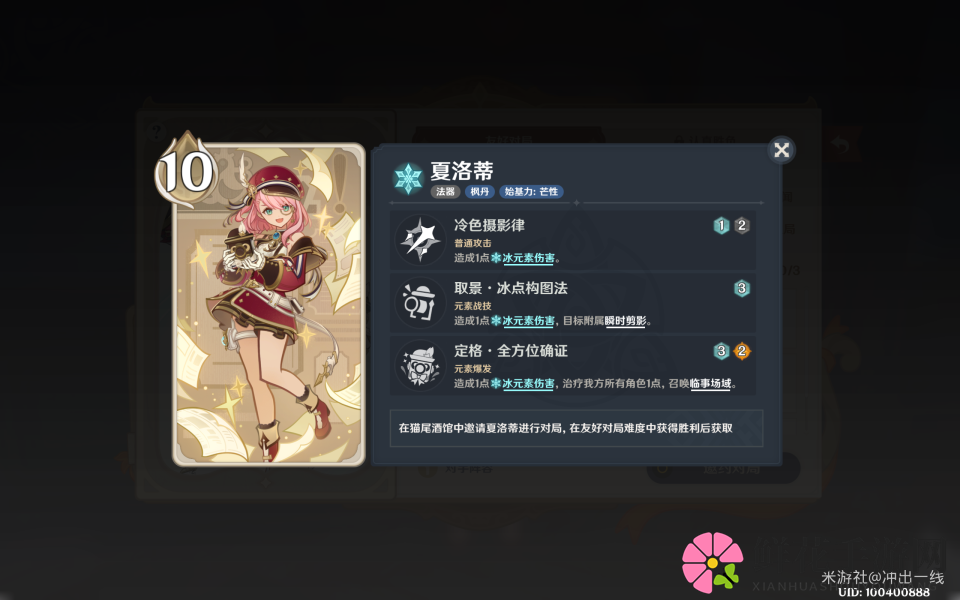Open the 临事场域 summon keyword link
Screen dimensions: 960x600
click(710, 383)
